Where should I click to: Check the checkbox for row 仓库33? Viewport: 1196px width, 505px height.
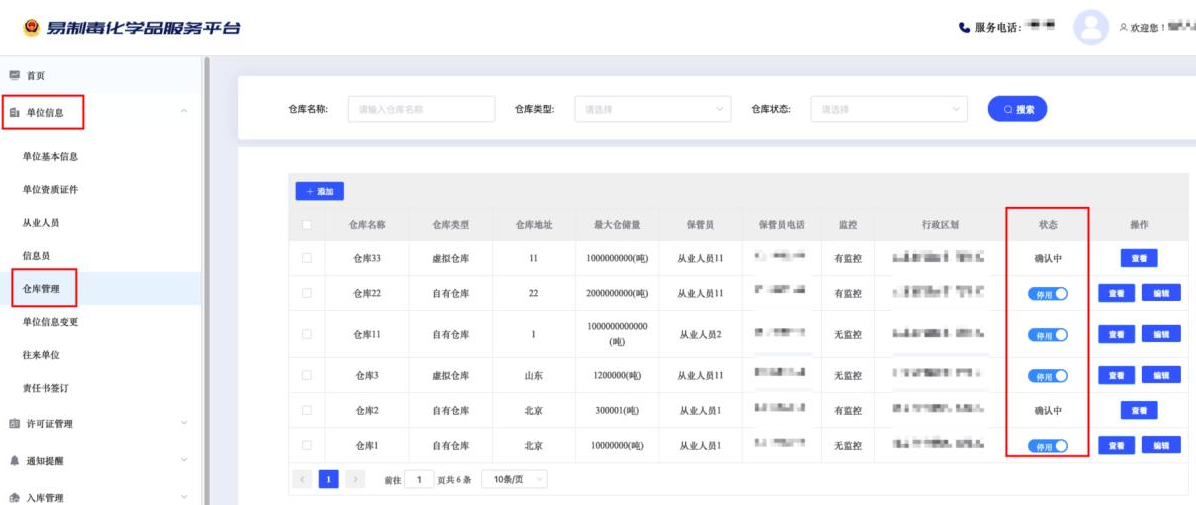pos(307,258)
